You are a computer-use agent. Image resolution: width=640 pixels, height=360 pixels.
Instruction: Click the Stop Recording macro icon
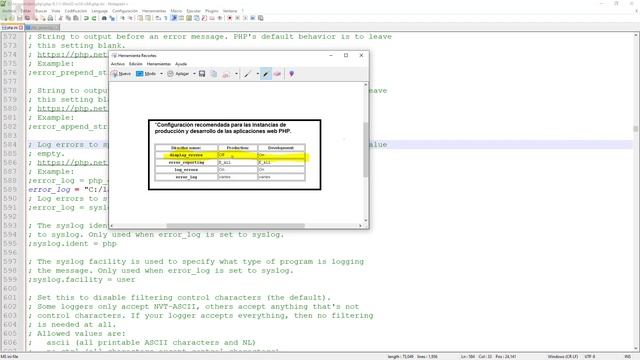[238, 18]
